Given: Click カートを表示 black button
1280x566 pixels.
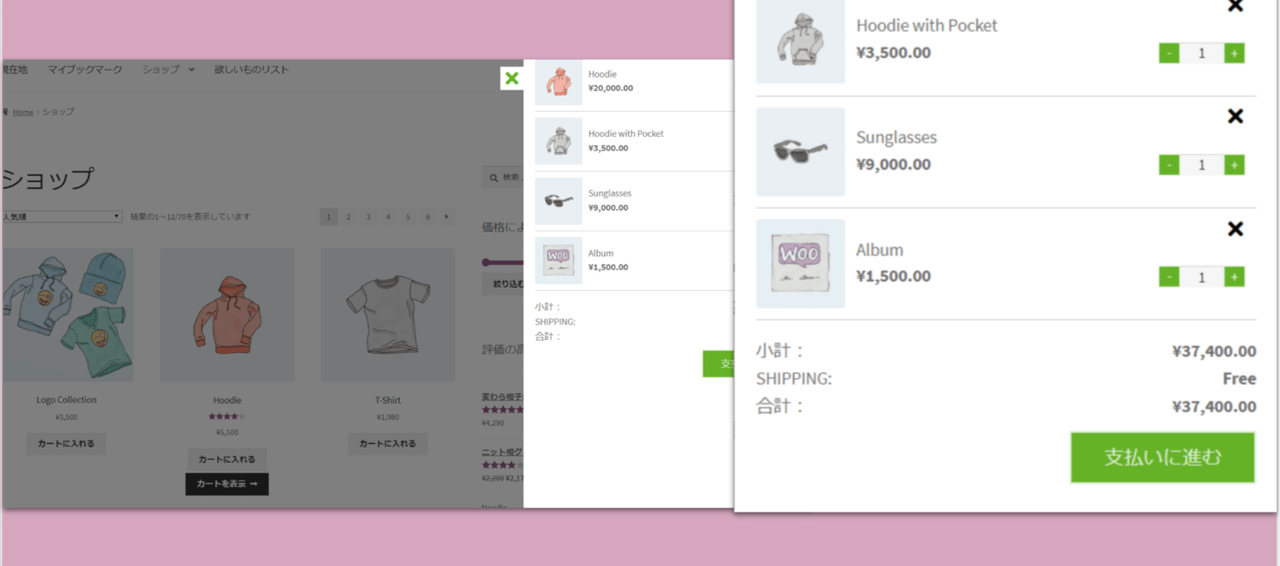Looking at the screenshot, I should coord(227,484).
